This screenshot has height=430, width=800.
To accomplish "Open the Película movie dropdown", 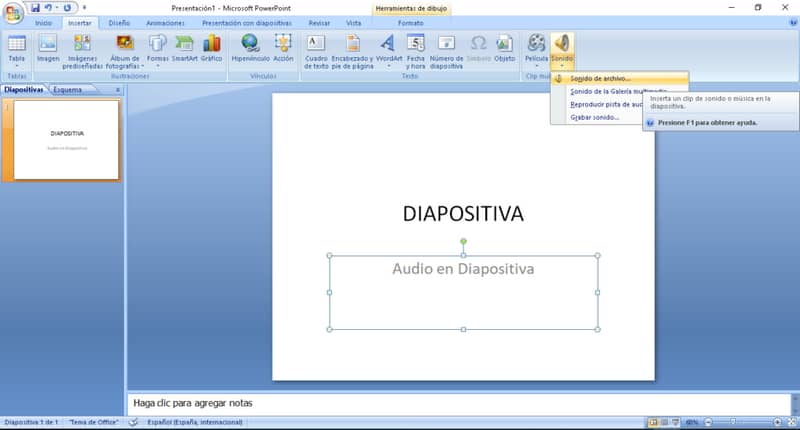I will (x=536, y=50).
